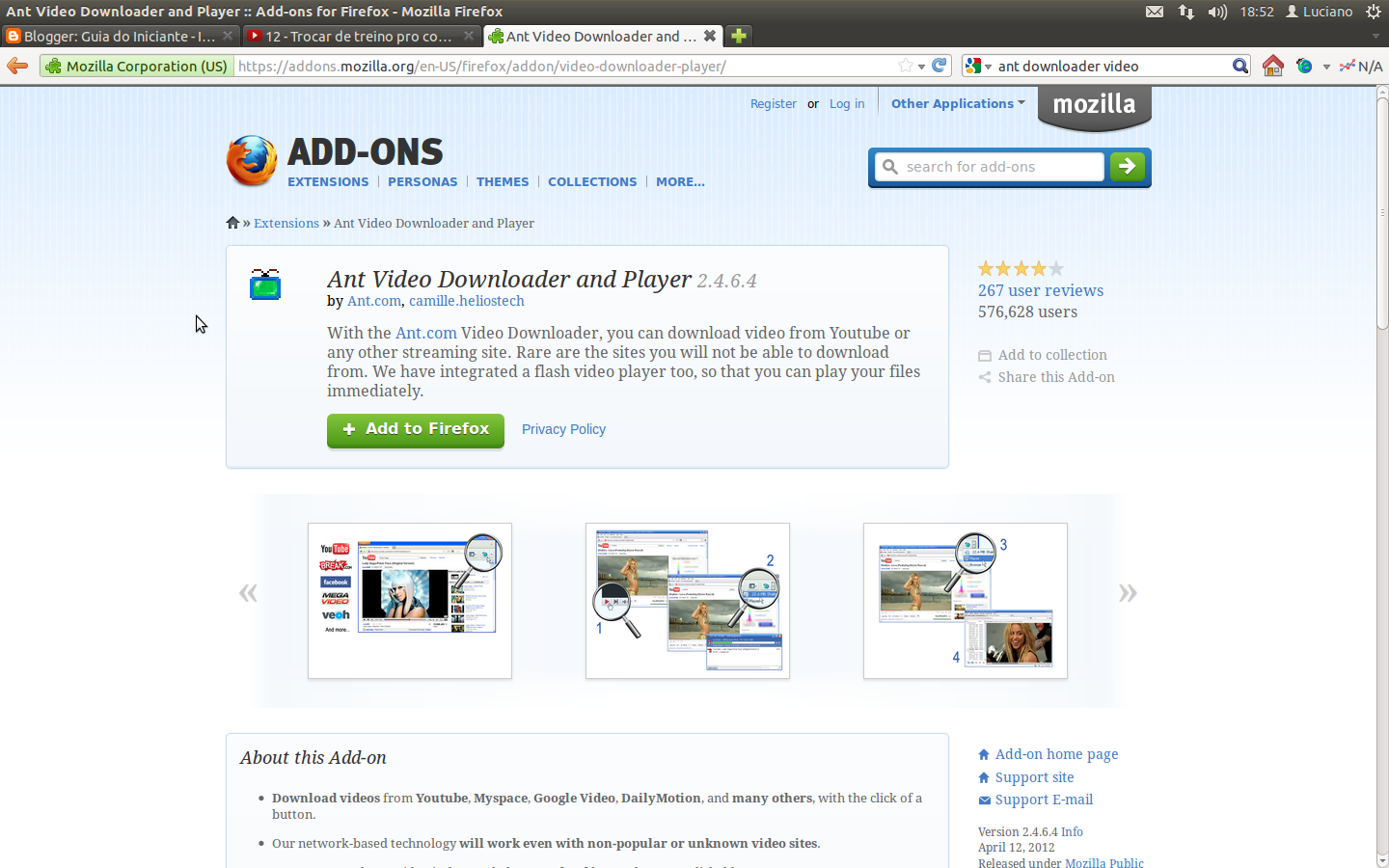Open the list all tabs dropdown

[x=1375, y=36]
